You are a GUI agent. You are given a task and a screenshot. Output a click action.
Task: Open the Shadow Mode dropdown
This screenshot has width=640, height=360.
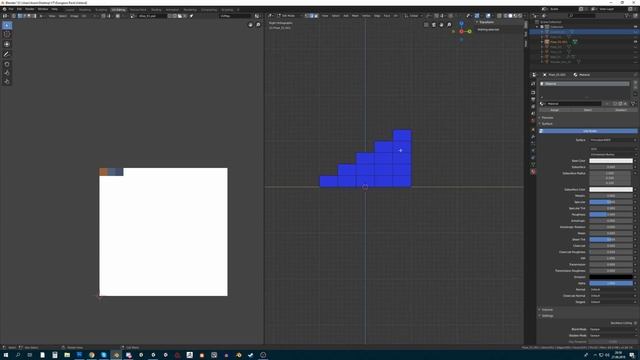612,336
